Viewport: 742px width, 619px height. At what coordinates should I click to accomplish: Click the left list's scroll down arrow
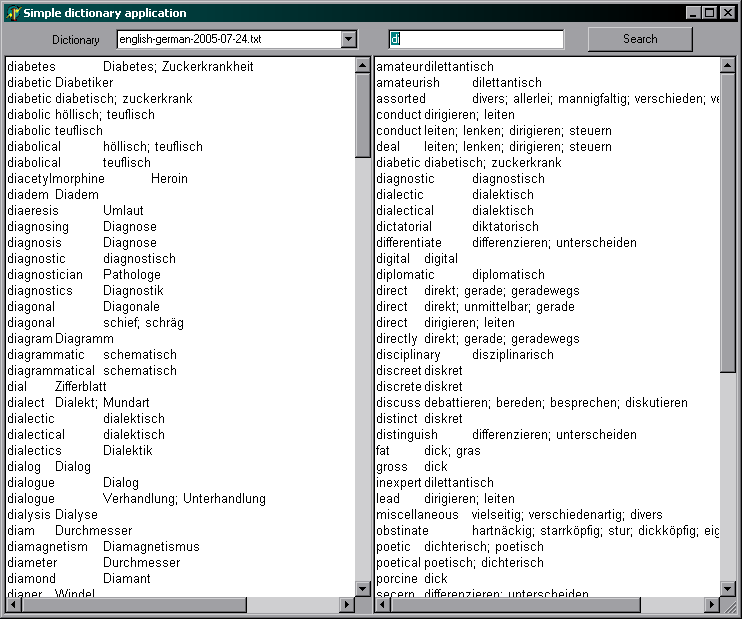[362, 589]
